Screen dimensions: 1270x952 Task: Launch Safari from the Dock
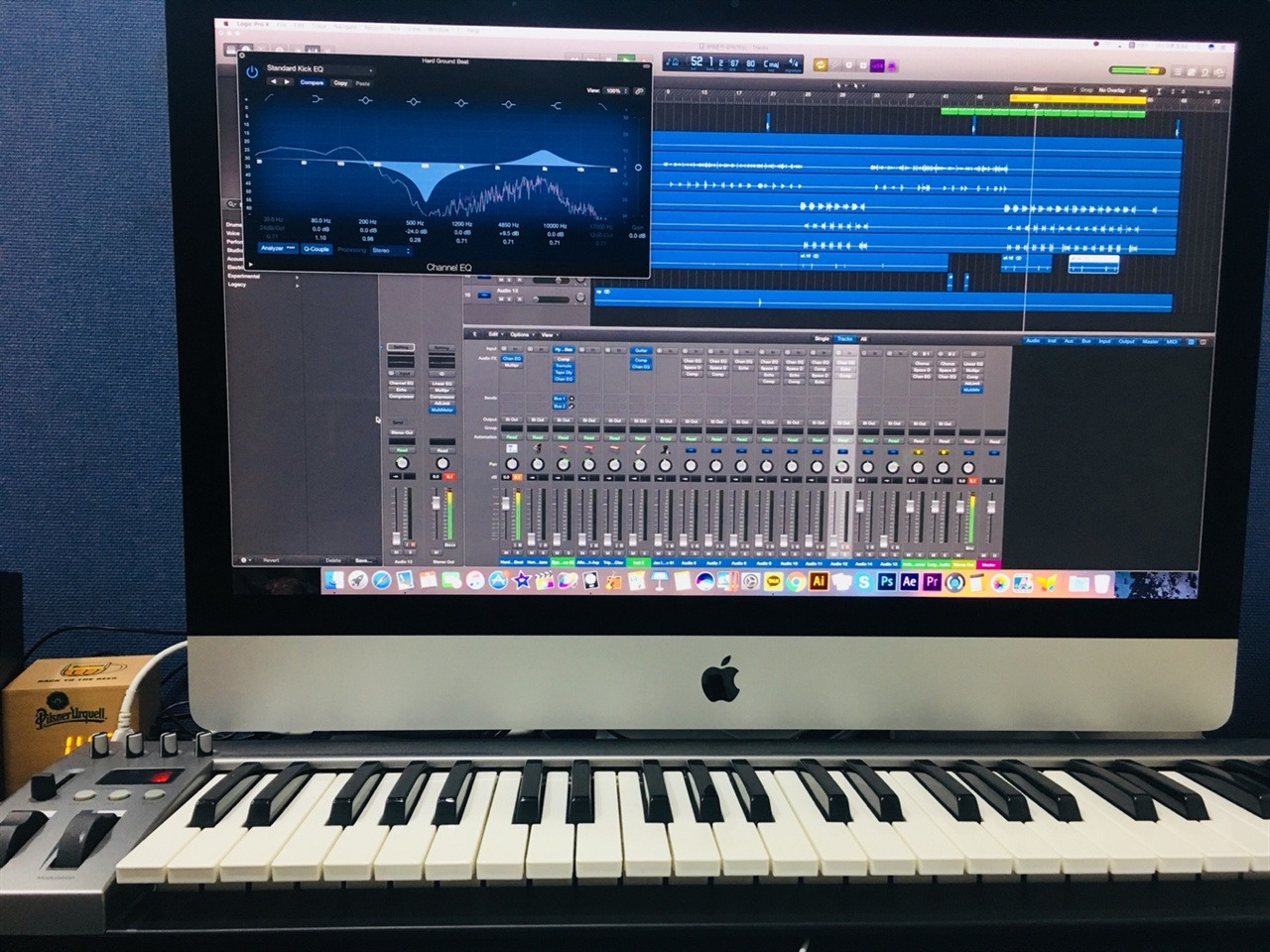(382, 581)
